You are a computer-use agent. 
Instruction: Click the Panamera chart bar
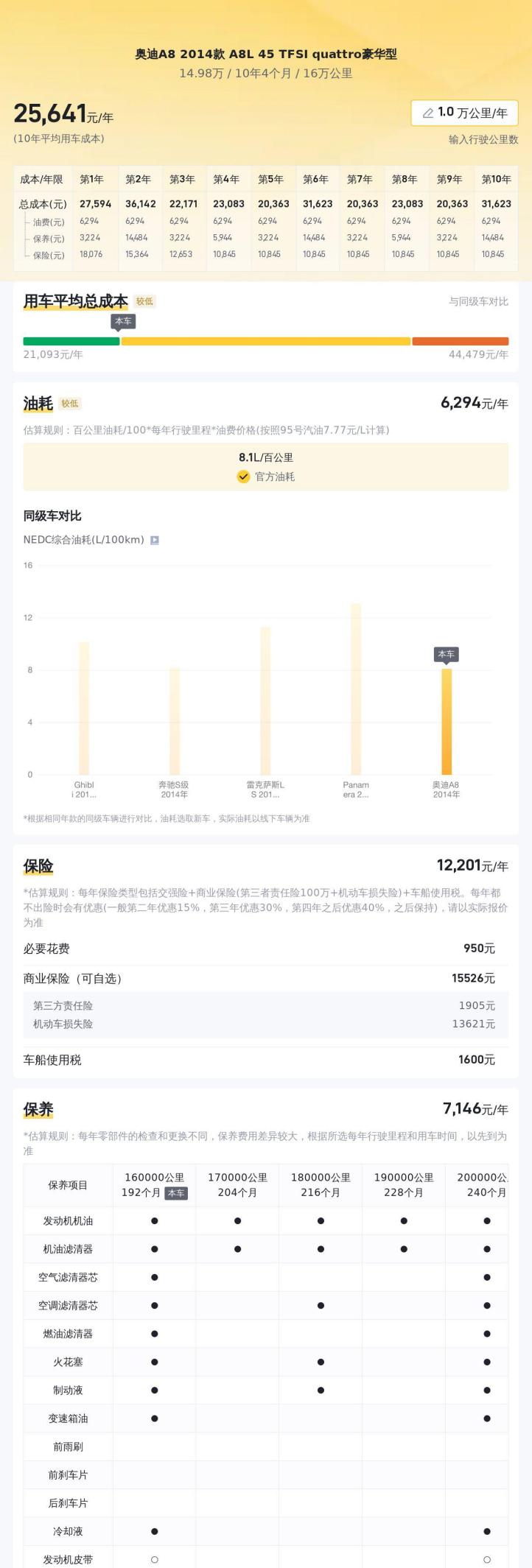(356, 689)
